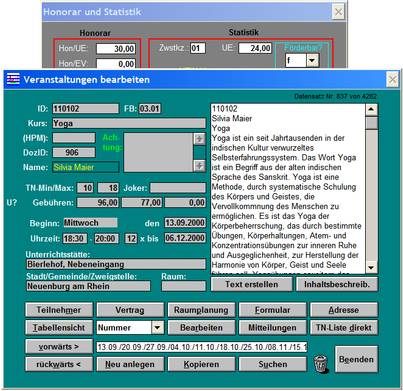Open the Adresse button
403x391 pixels.
(x=344, y=310)
